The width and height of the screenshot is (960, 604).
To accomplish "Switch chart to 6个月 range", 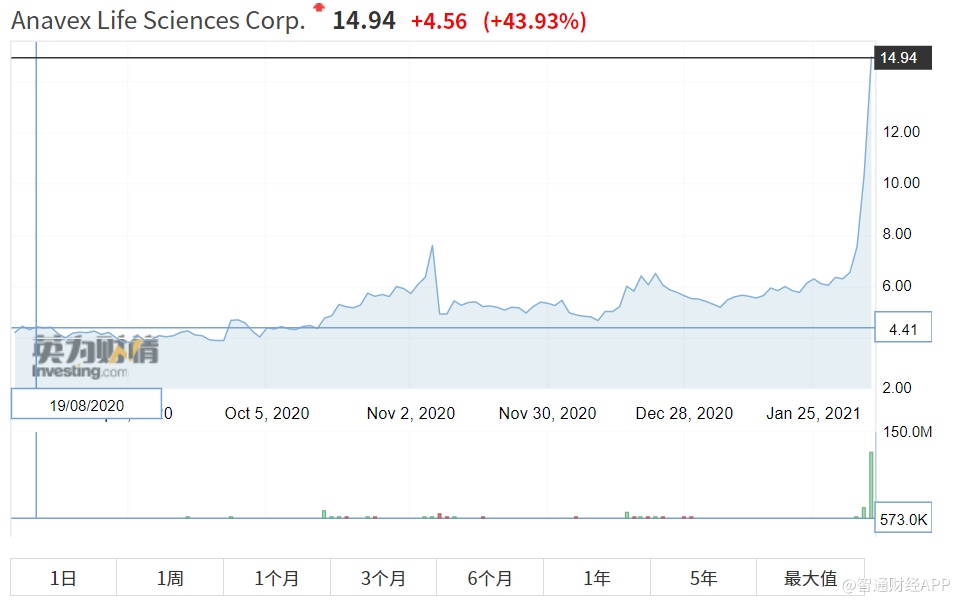I will coord(490,577).
